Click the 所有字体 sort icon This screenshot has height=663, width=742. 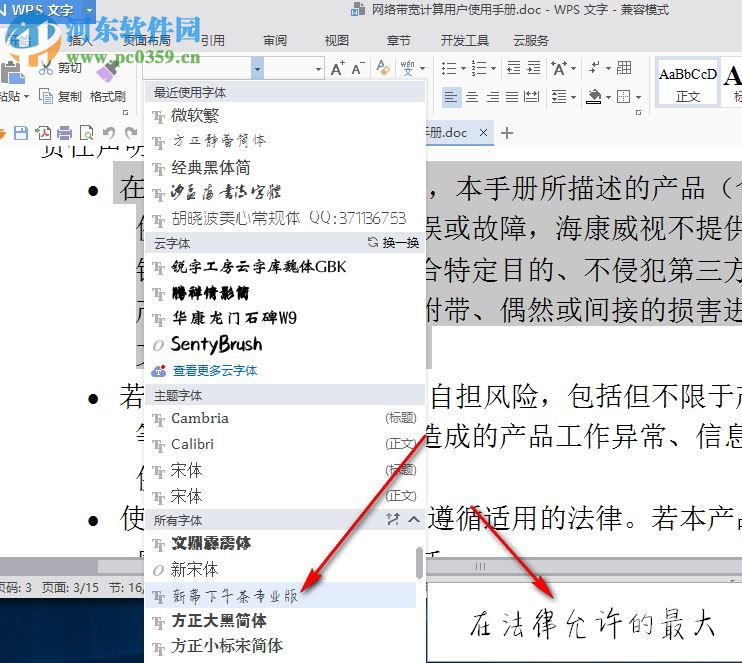[x=393, y=520]
